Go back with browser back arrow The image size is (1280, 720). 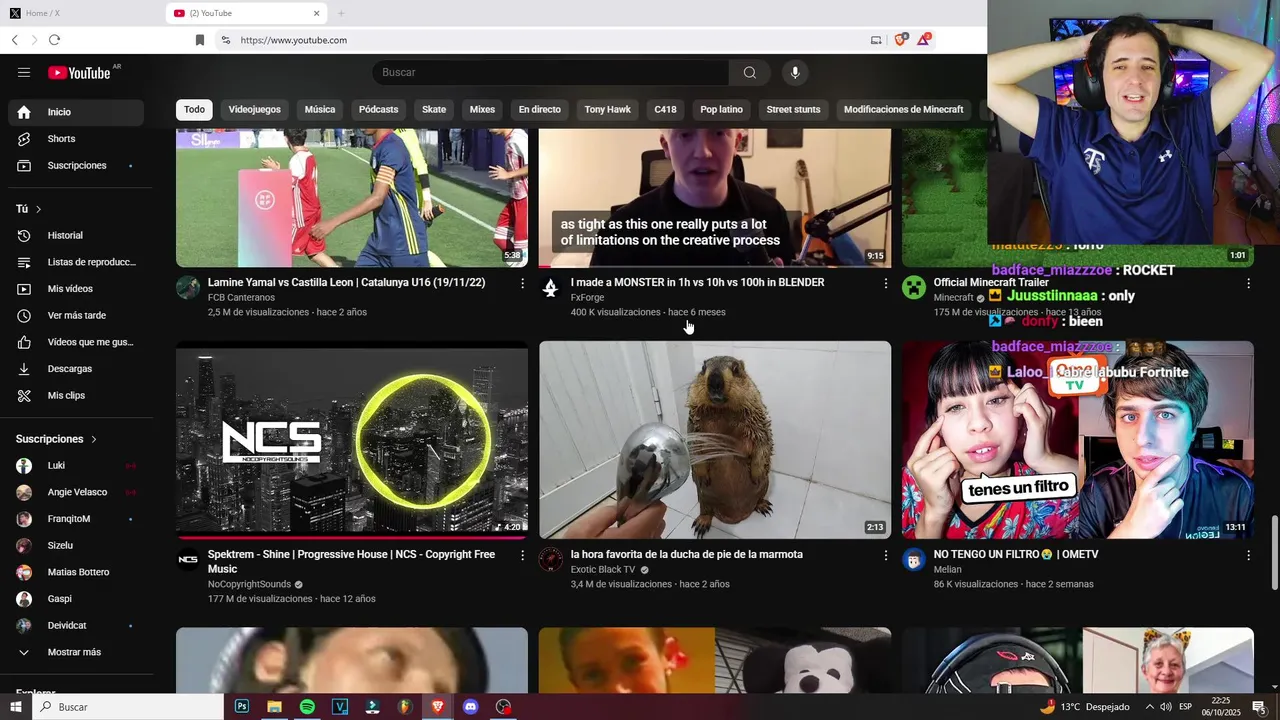[14, 40]
